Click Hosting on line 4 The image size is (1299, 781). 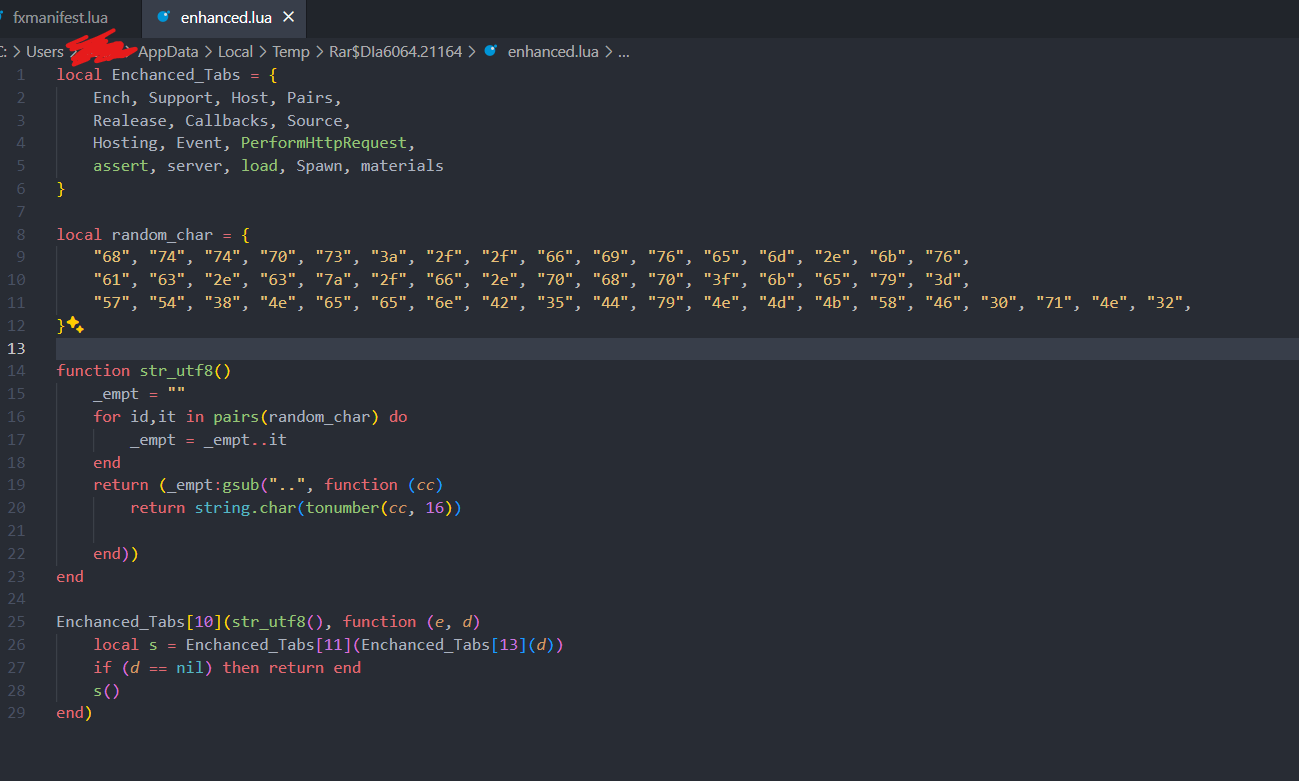[x=126, y=143]
